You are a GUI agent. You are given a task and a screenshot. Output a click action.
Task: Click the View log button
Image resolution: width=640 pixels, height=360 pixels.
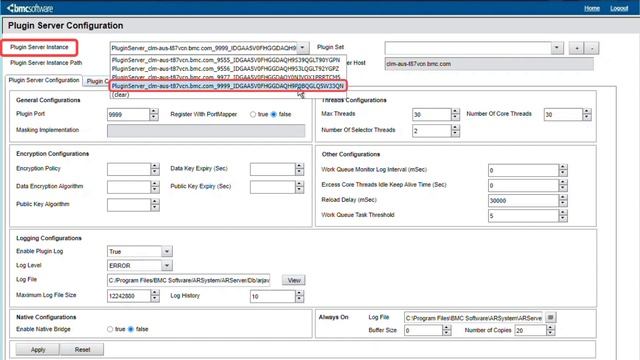tap(294, 280)
